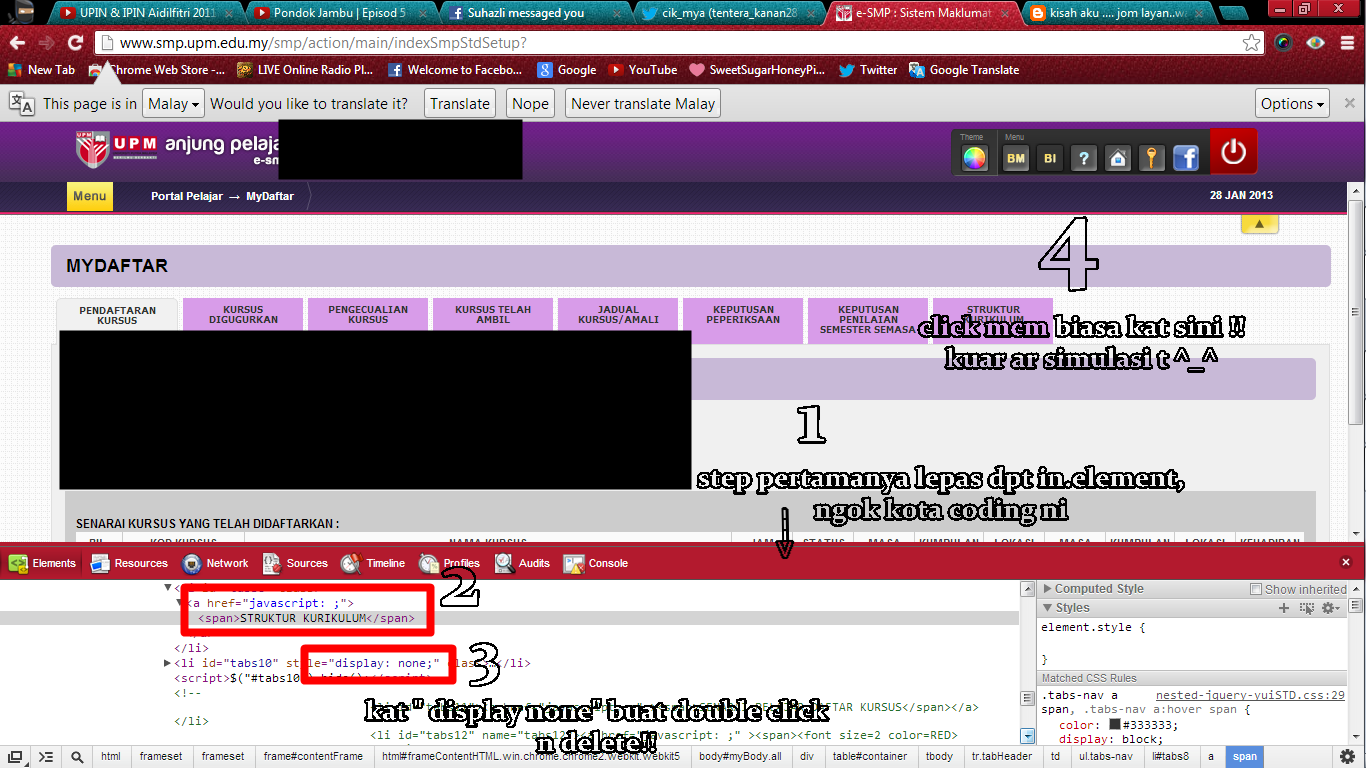Close the translate bar
Viewport: 1366px width, 768px height.
click(x=1349, y=103)
